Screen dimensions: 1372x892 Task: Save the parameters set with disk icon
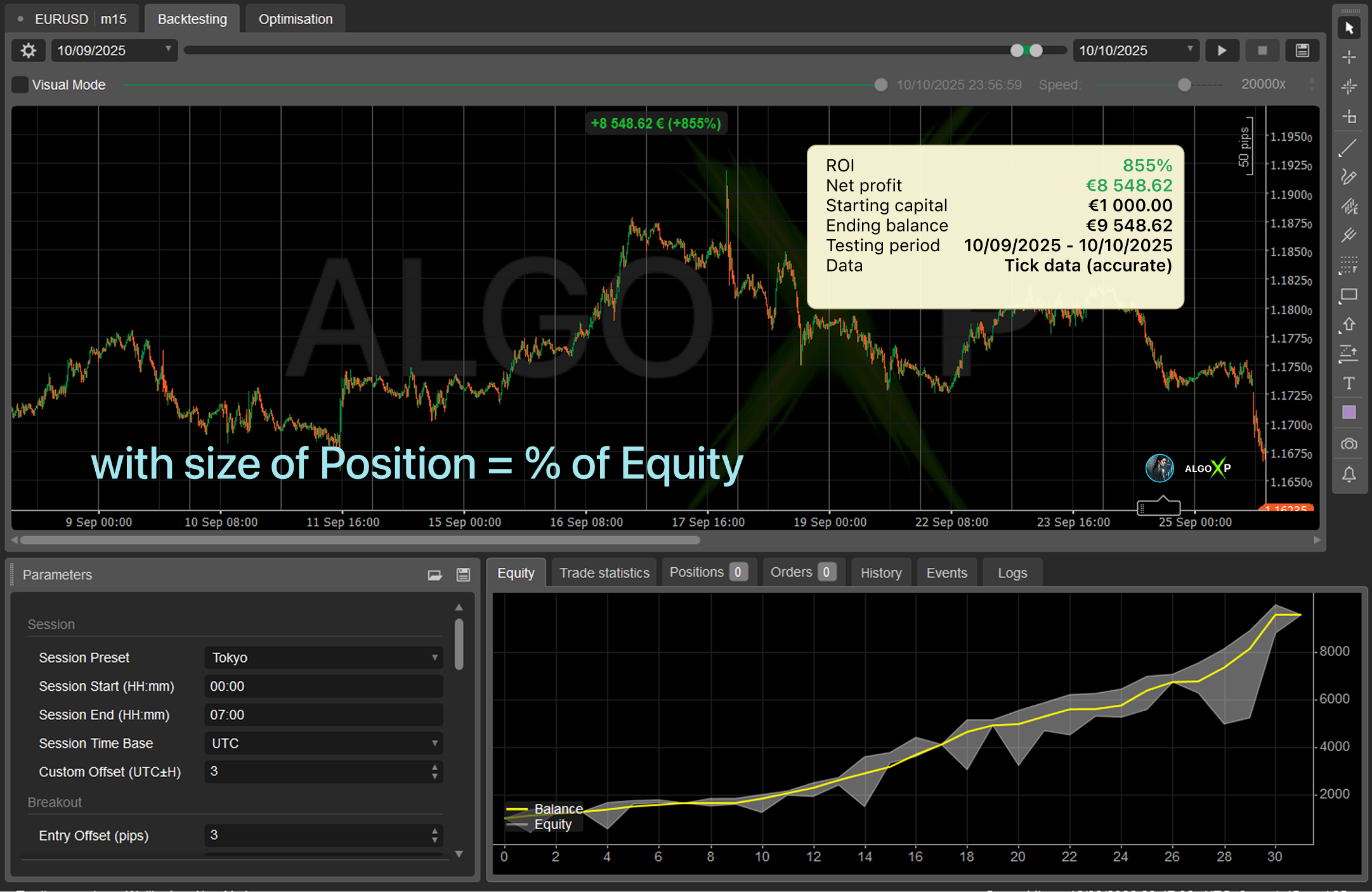tap(464, 575)
